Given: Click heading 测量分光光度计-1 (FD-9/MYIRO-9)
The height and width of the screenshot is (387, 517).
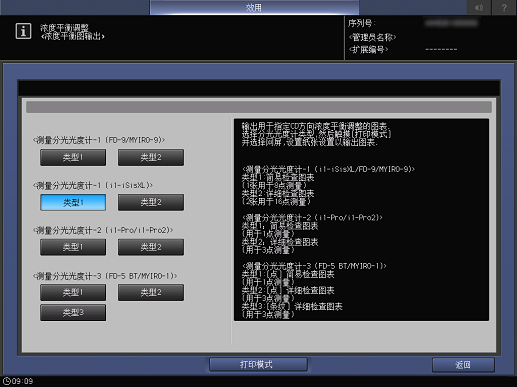Looking at the screenshot, I should pos(99,140).
